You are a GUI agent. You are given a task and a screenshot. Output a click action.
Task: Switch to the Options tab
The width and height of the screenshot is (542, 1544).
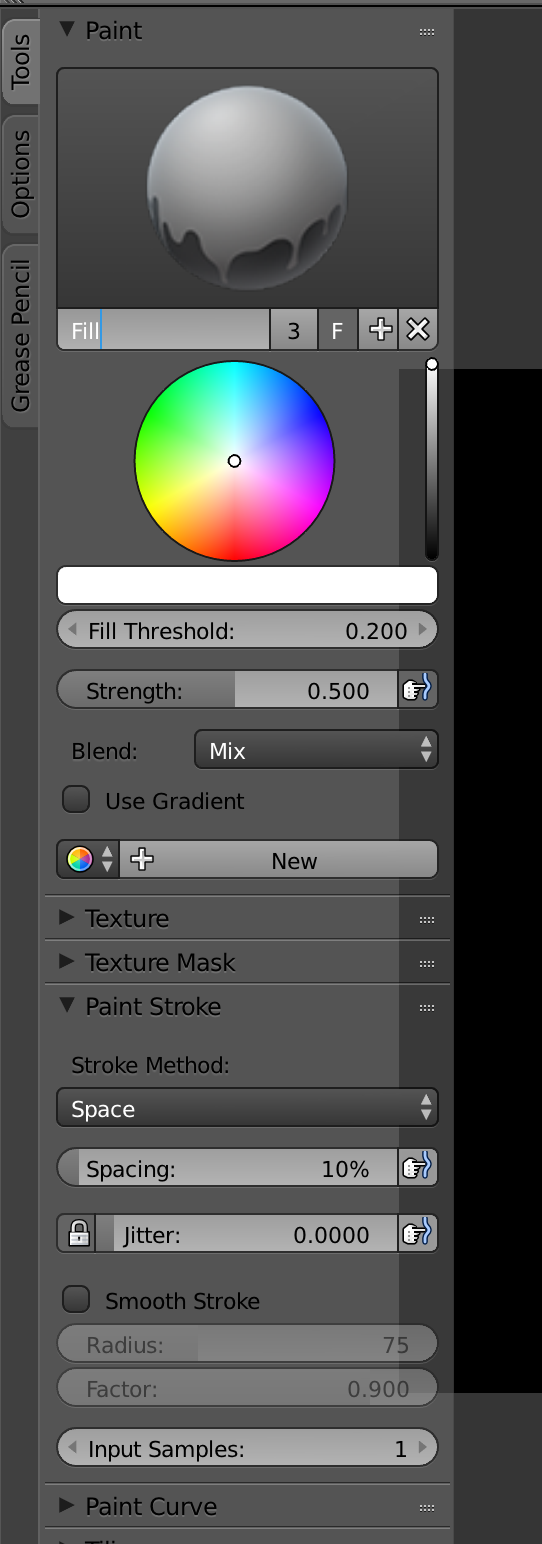(x=20, y=173)
